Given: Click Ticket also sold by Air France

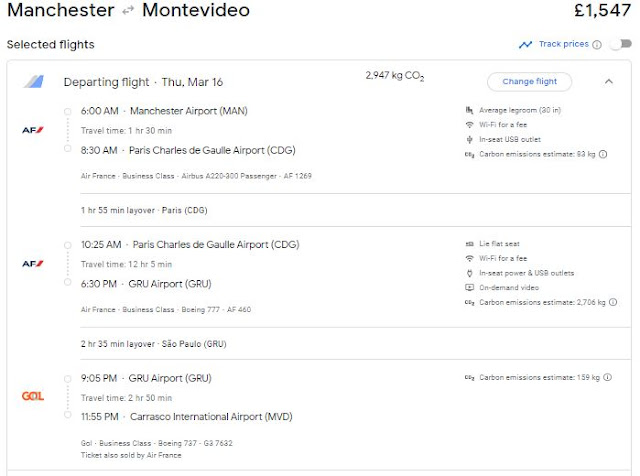Looking at the screenshot, I should pyautogui.click(x=131, y=455).
